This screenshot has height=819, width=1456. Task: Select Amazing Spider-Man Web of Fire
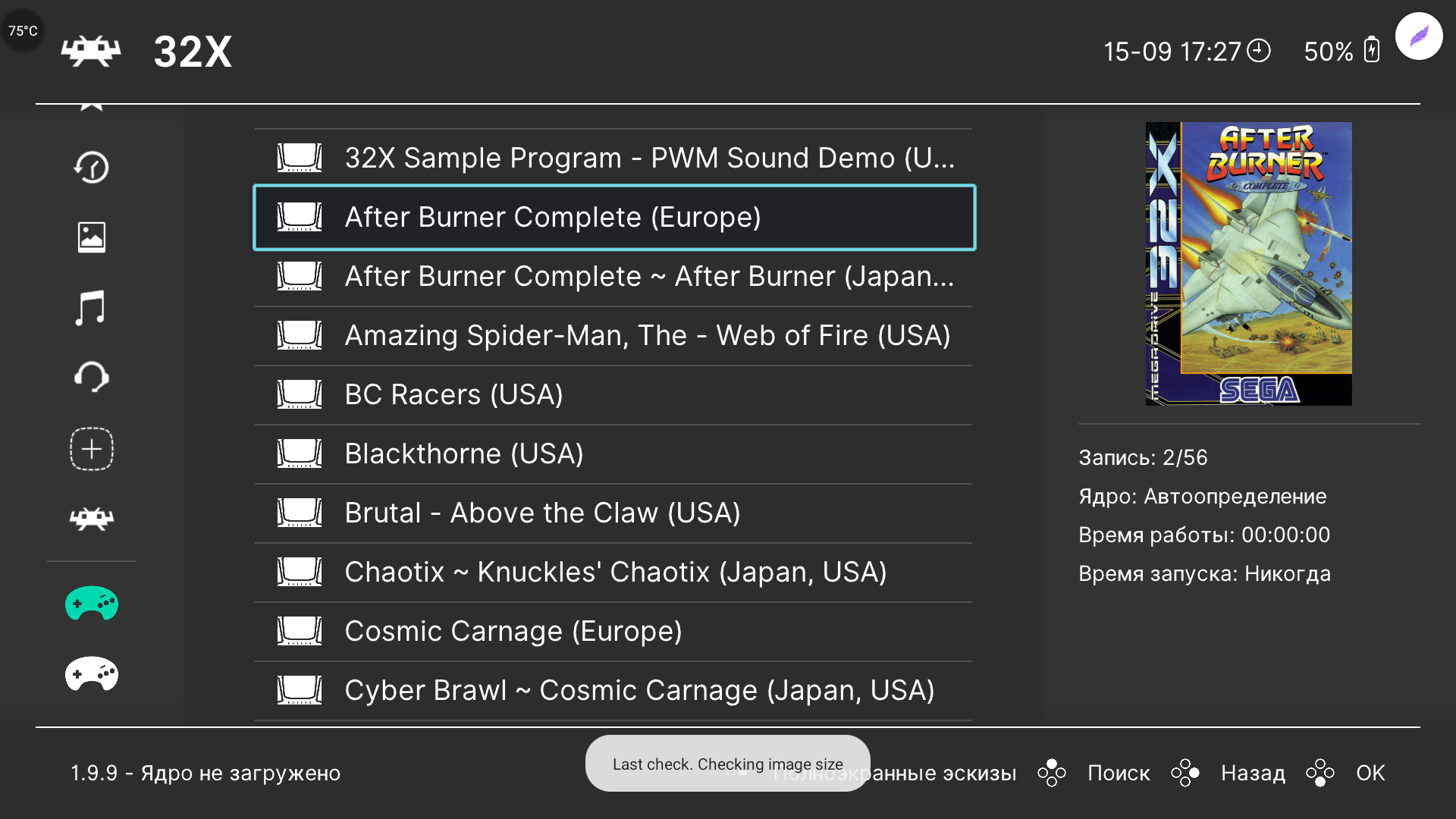coord(613,335)
